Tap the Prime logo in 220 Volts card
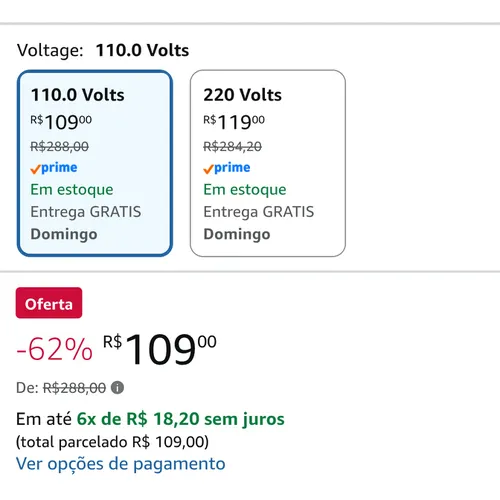 pos(227,168)
